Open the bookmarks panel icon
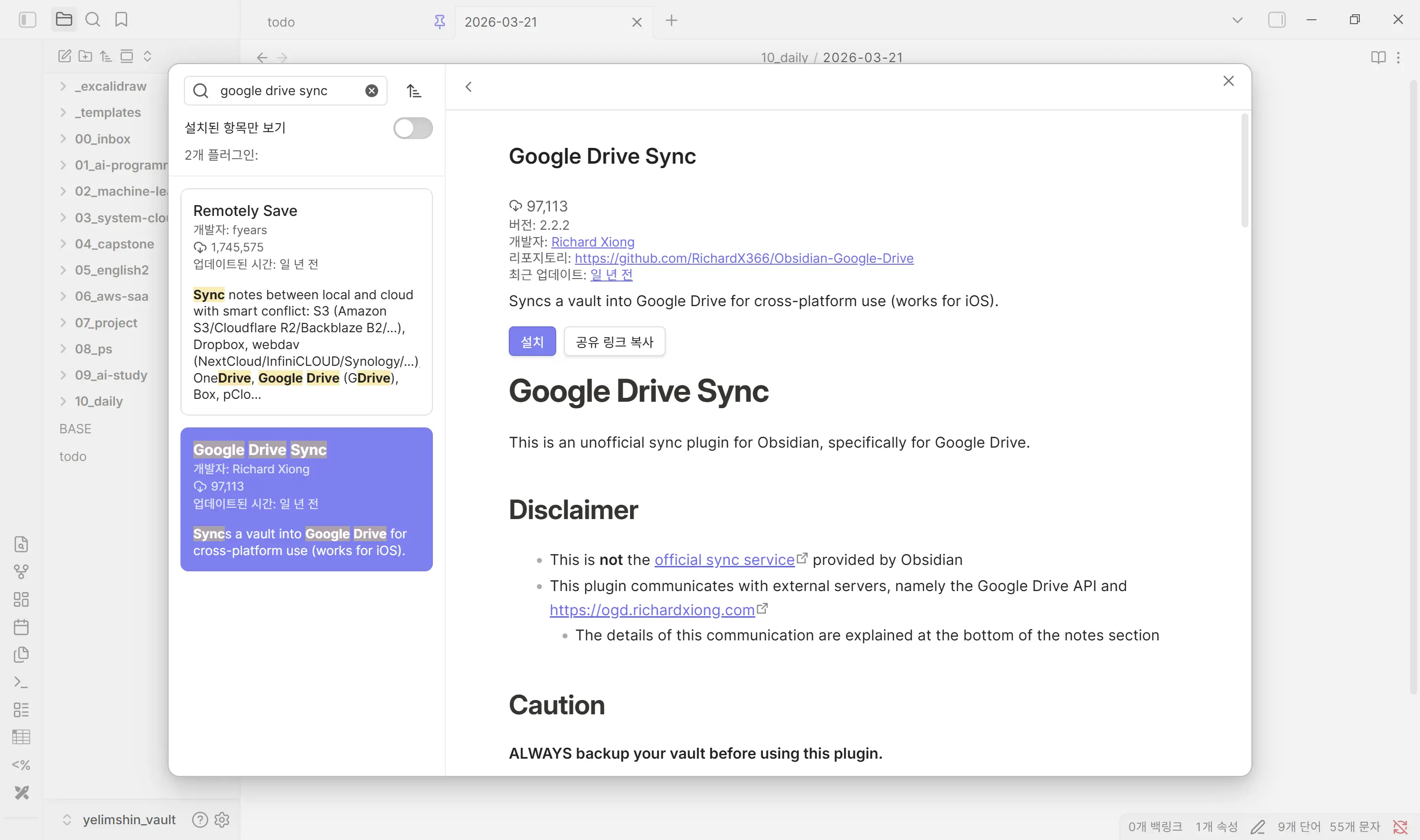The image size is (1420, 840). pyautogui.click(x=121, y=20)
